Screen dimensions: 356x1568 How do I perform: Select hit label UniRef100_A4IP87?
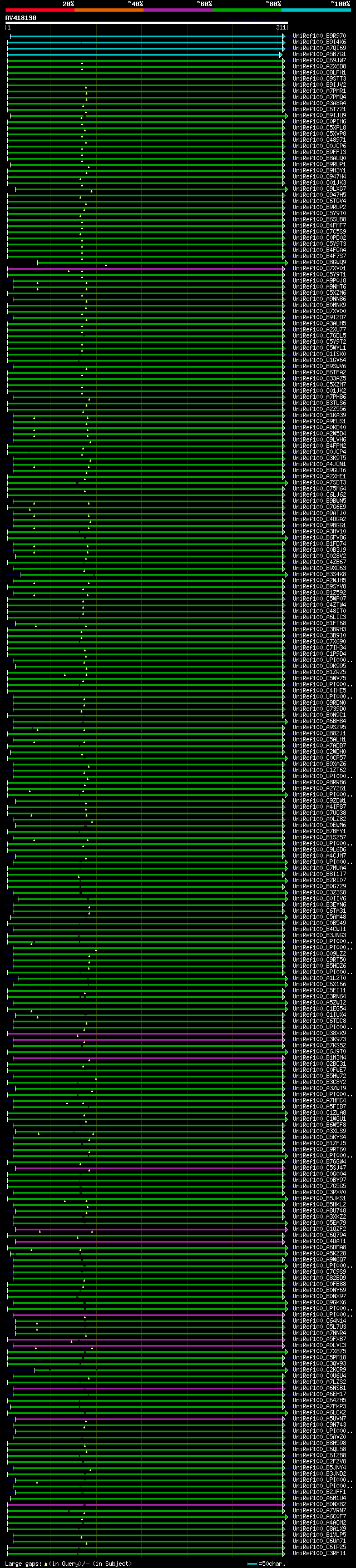coord(319,807)
